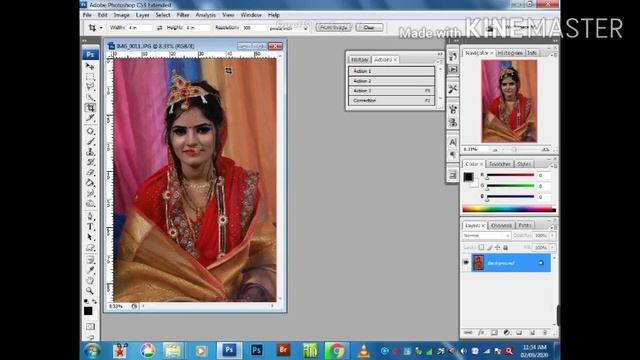The height and width of the screenshot is (360, 640).
Task: Switch to the Paths tab
Action: click(x=525, y=225)
